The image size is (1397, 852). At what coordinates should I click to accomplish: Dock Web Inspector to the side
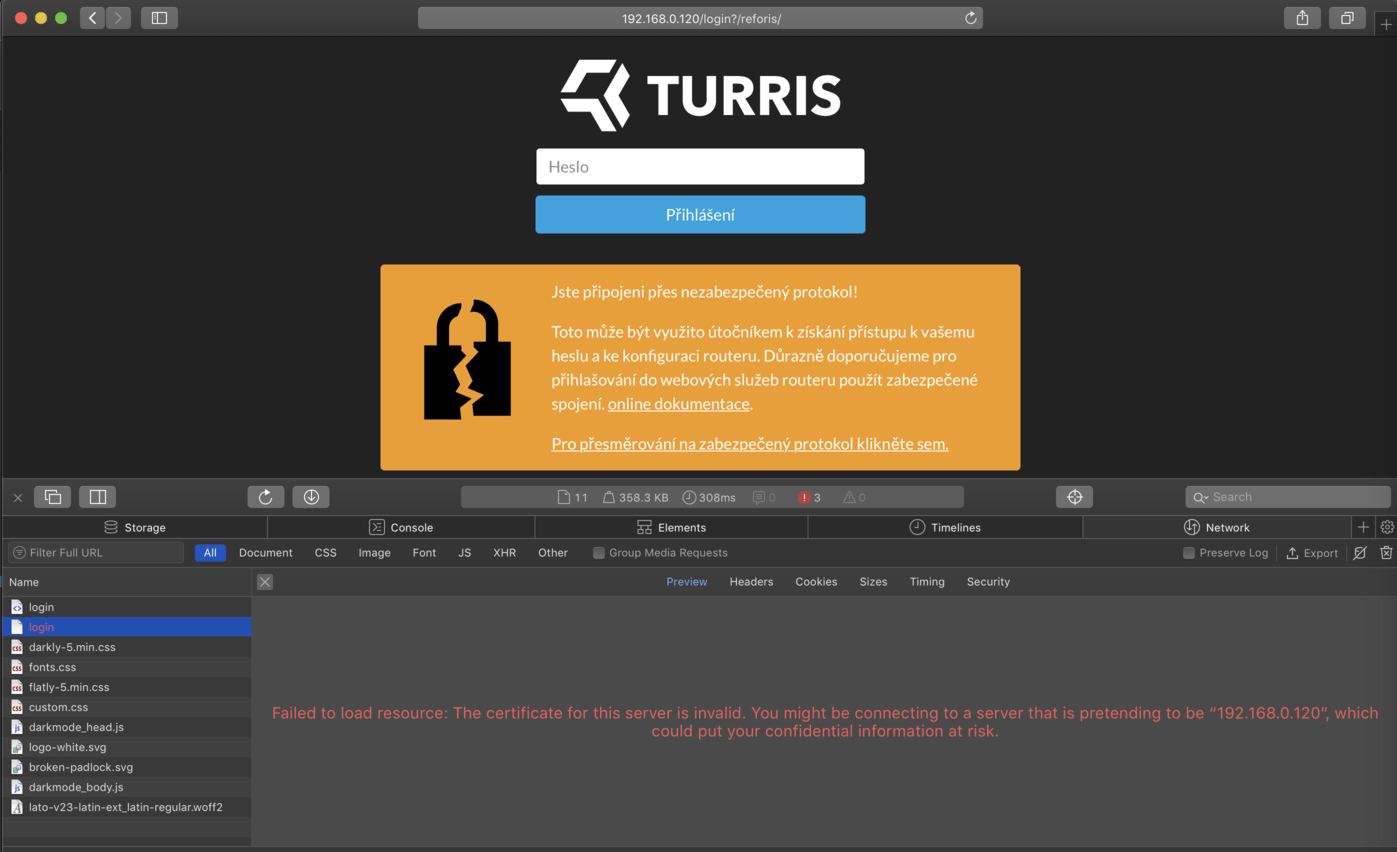pyautogui.click(x=98, y=497)
